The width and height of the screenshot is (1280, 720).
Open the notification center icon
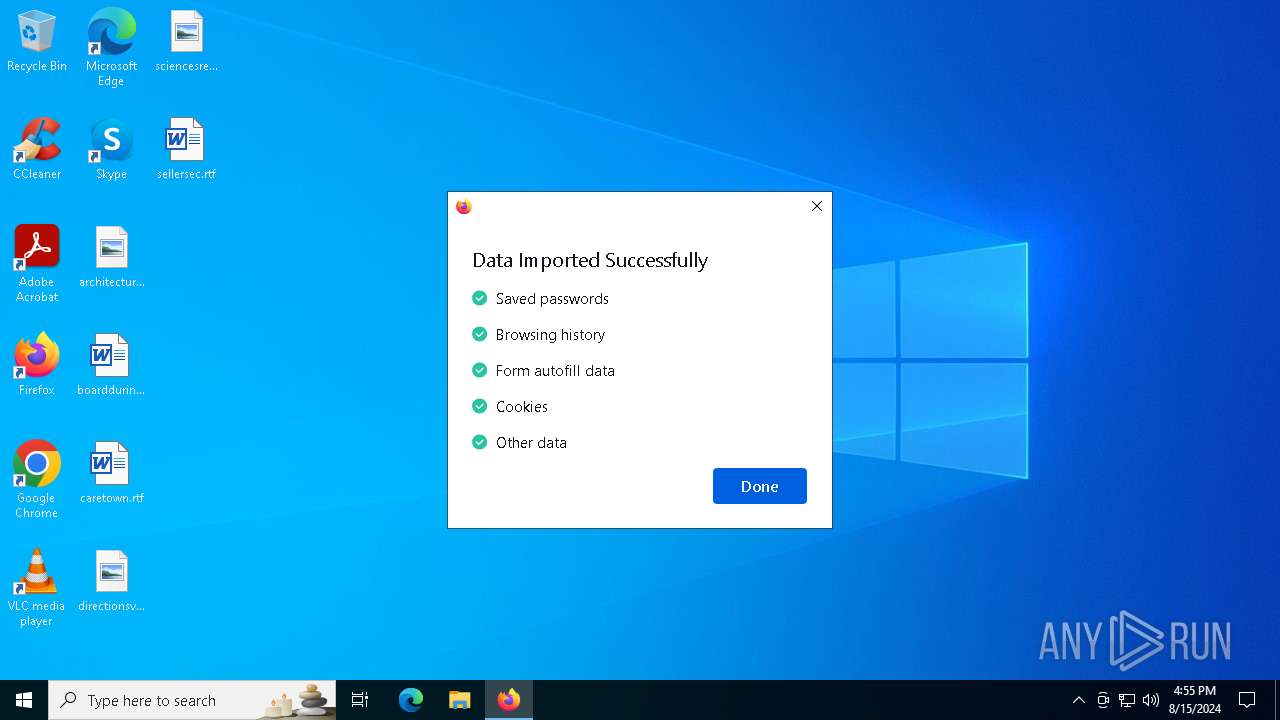1247,700
